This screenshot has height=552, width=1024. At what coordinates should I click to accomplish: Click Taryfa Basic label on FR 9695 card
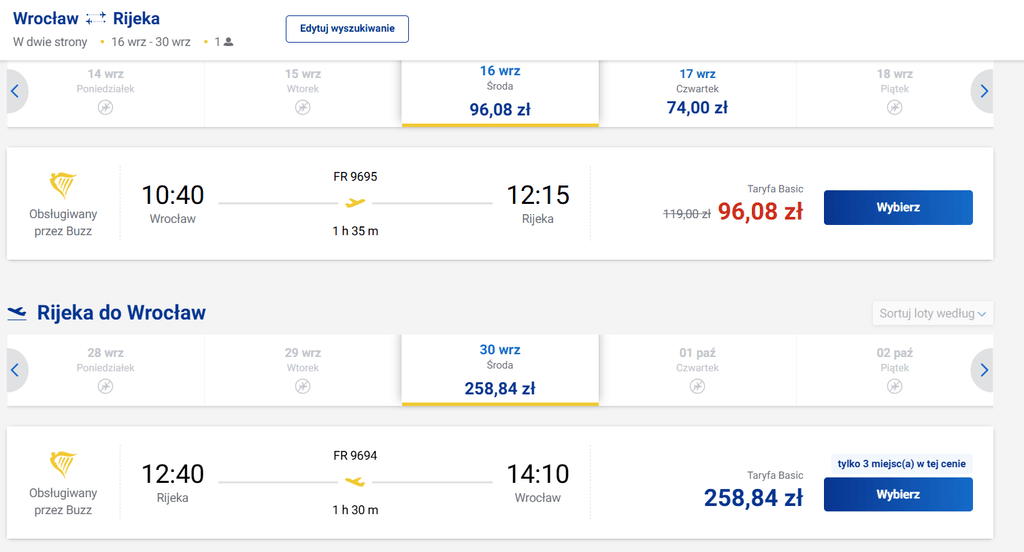pyautogui.click(x=775, y=189)
